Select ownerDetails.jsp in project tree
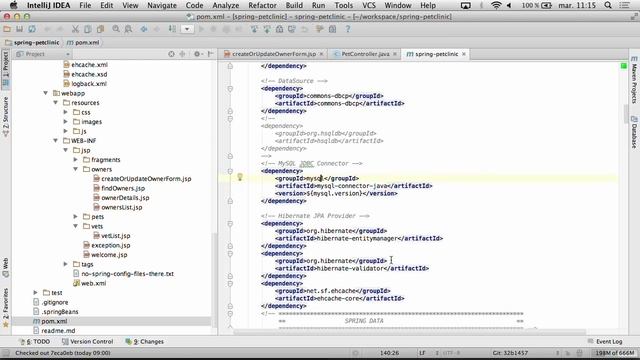This screenshot has height=360, width=640. click(x=125, y=198)
